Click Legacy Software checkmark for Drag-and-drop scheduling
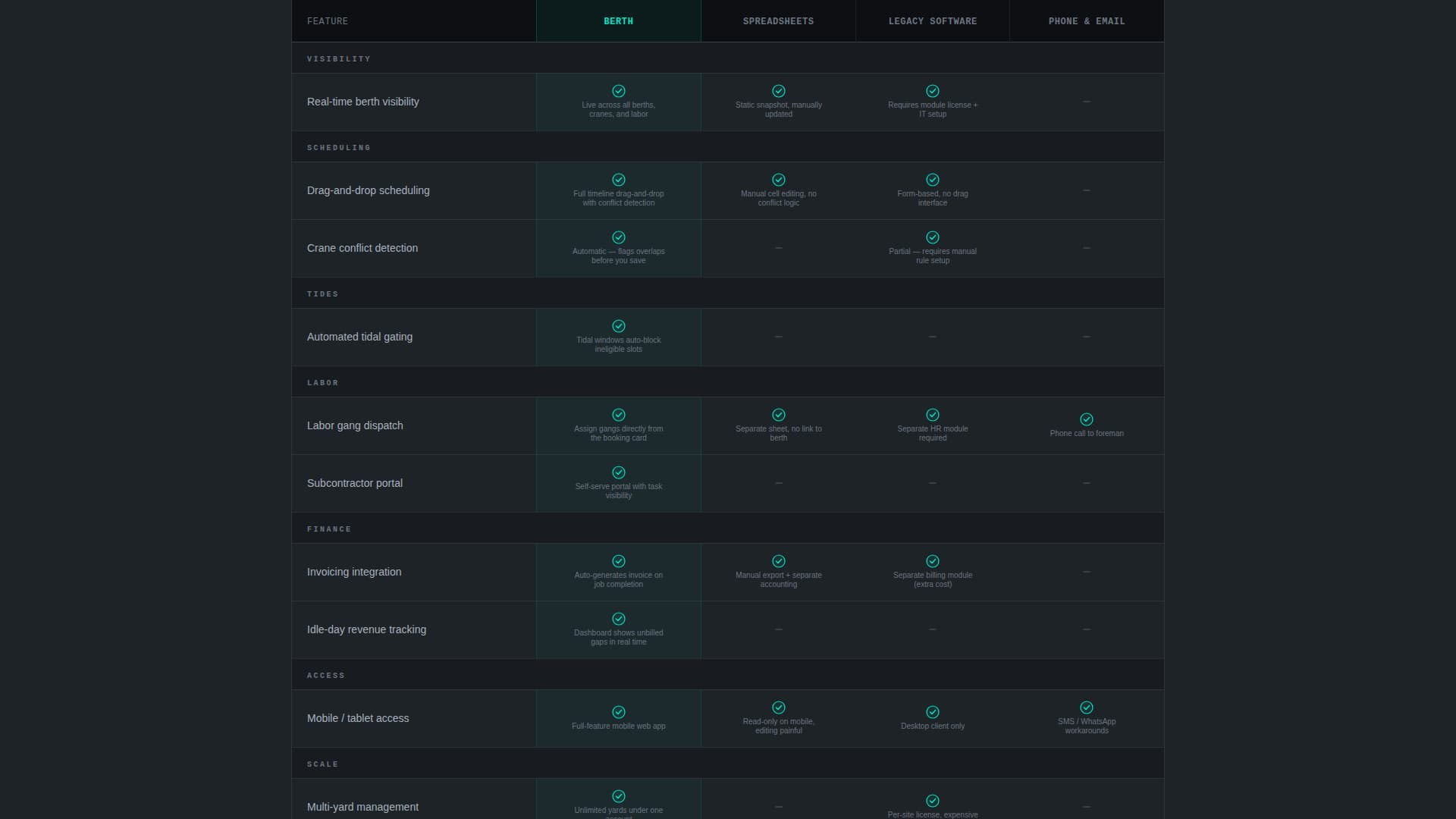The width and height of the screenshot is (1456, 819). pos(933,180)
